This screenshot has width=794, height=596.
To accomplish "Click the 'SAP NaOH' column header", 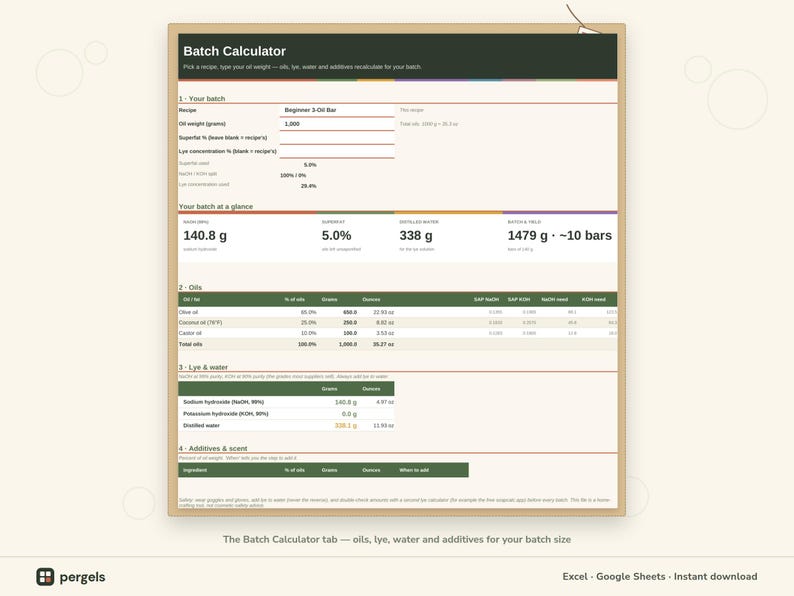I will (x=486, y=299).
